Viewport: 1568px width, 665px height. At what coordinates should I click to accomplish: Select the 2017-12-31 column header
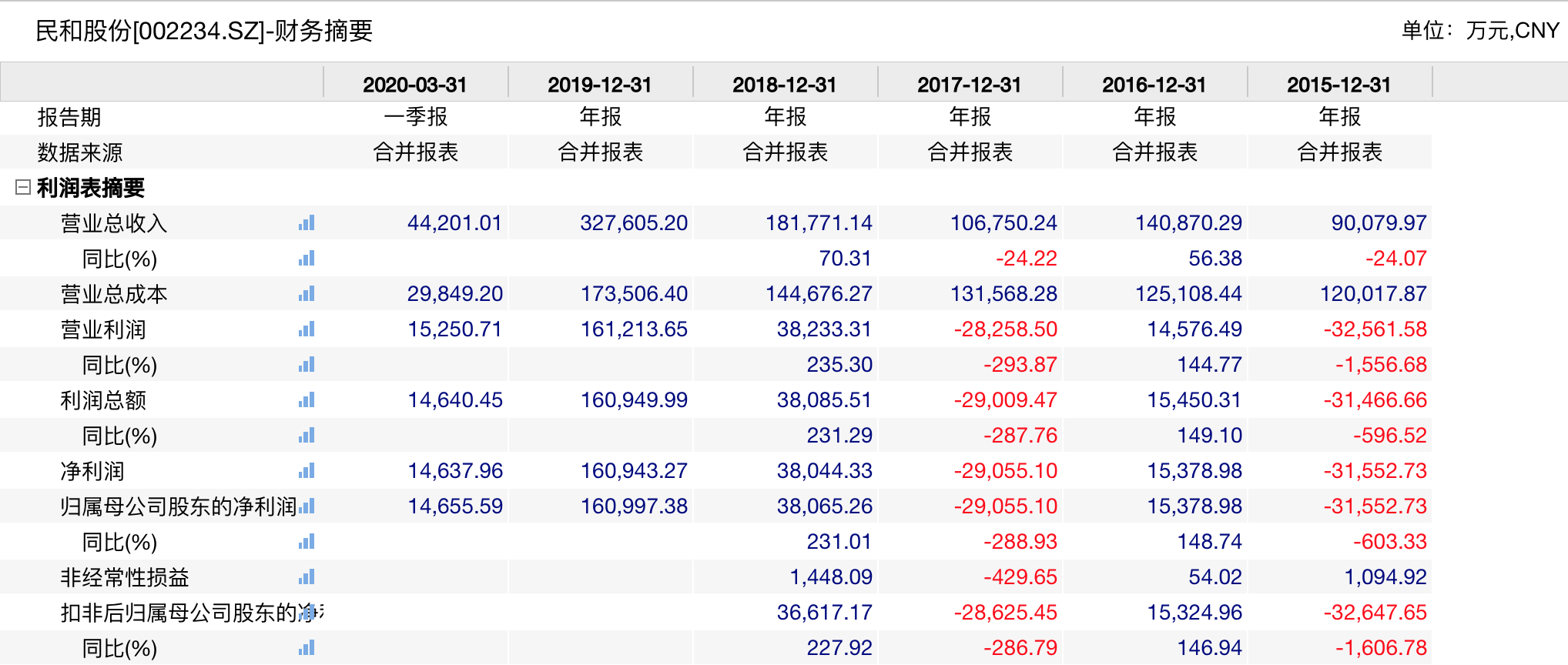pos(970,85)
